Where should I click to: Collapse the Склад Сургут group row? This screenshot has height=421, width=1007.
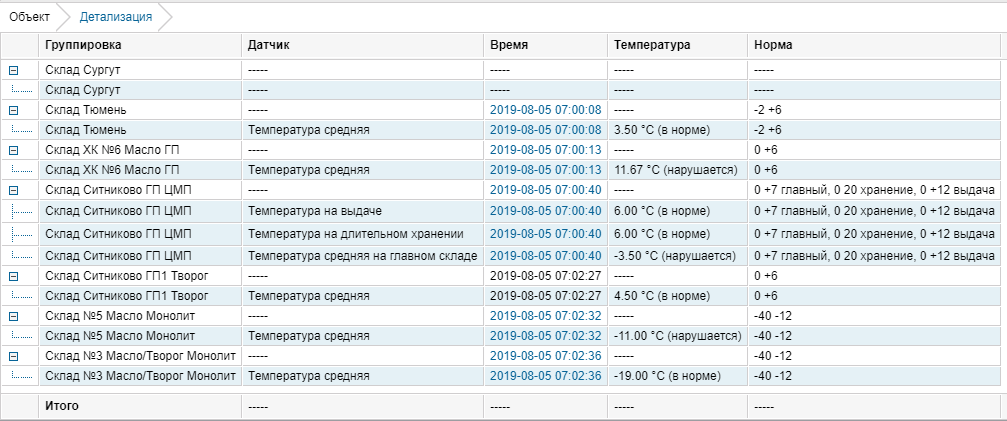tap(14, 70)
